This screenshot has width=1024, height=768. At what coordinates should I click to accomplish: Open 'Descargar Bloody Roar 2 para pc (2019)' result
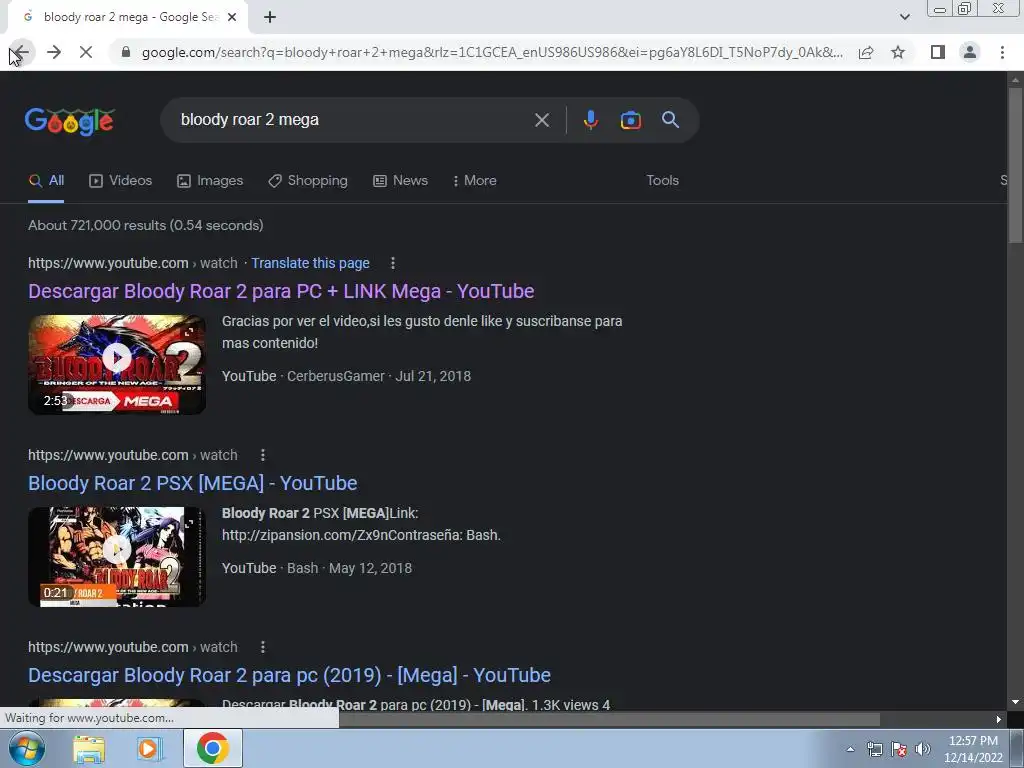click(x=289, y=675)
